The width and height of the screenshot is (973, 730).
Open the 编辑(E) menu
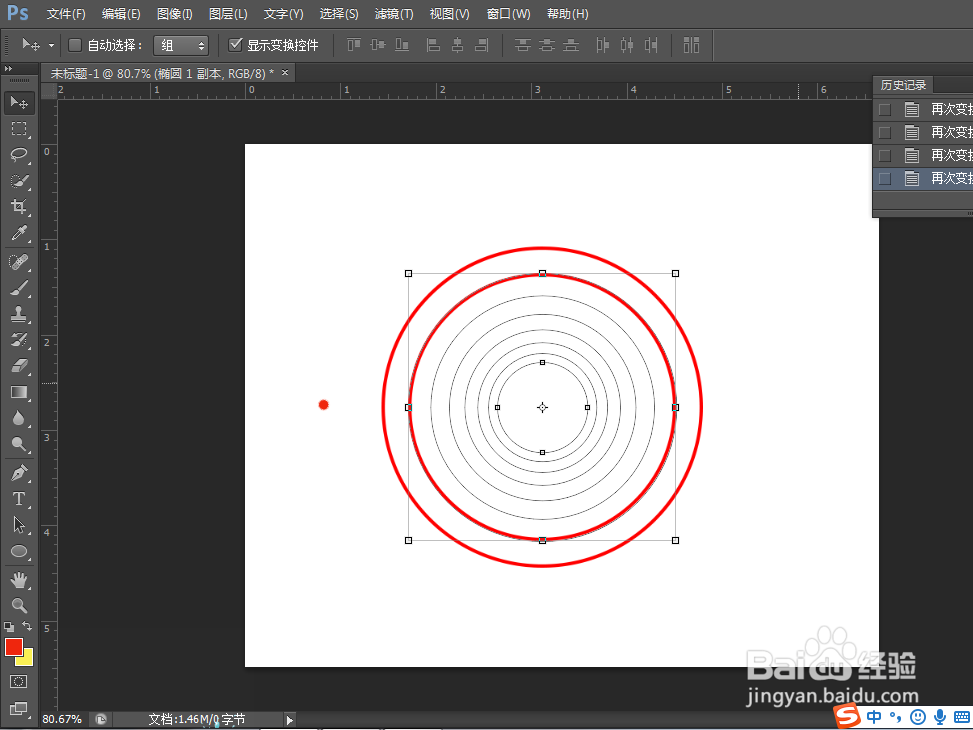coord(121,14)
